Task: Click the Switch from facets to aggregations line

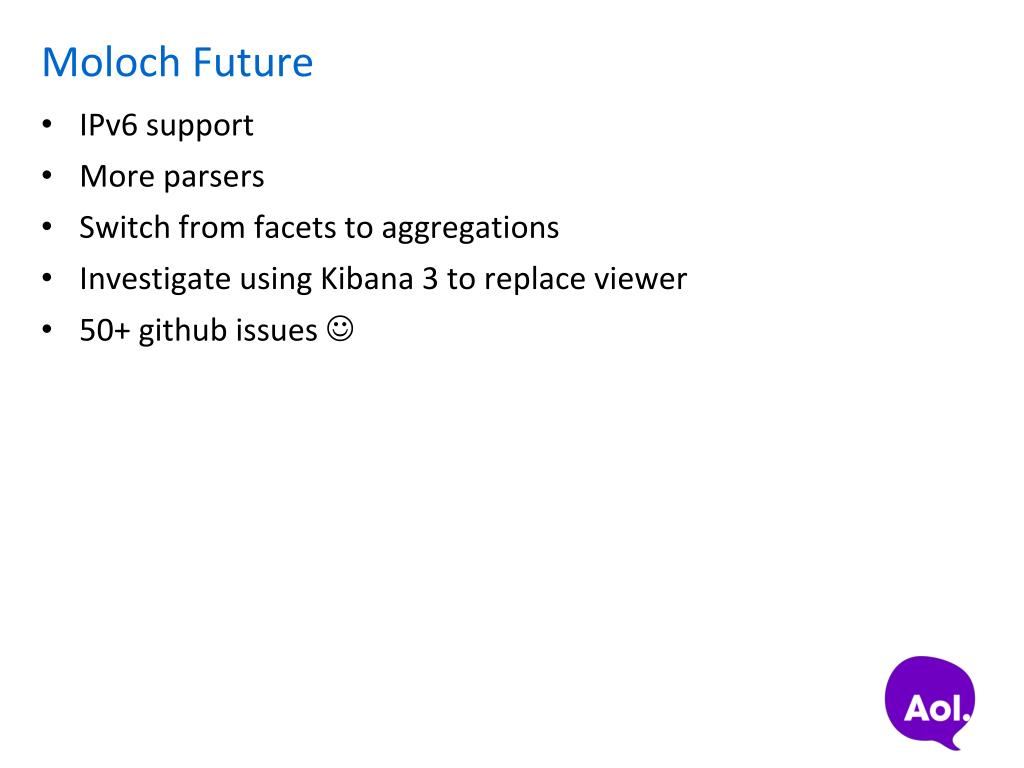Action: point(319,228)
